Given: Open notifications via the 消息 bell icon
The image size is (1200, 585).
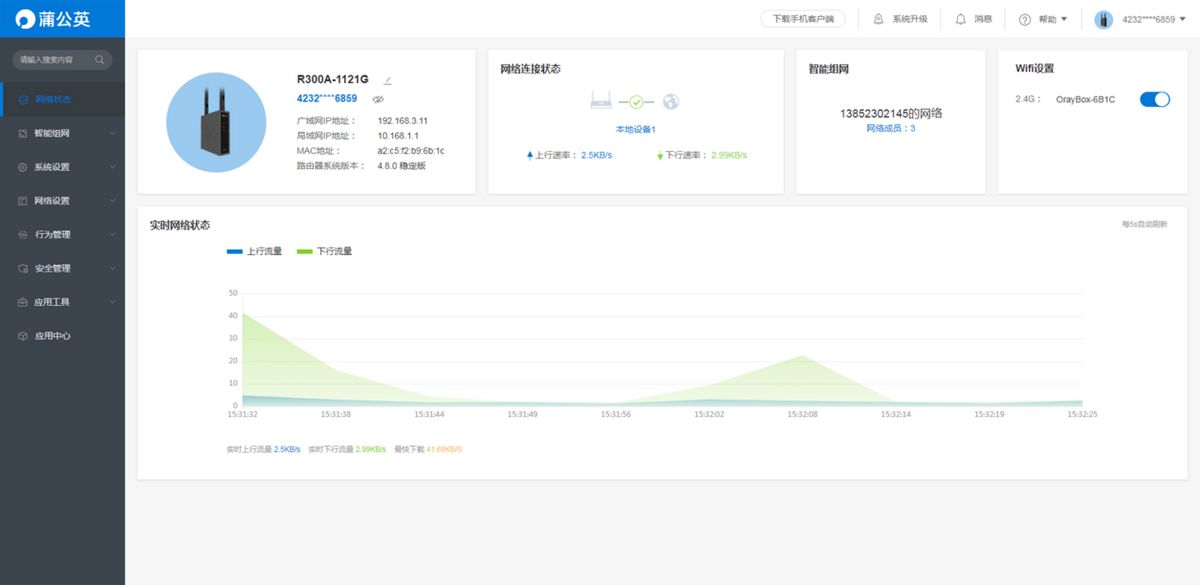Looking at the screenshot, I should (x=960, y=19).
